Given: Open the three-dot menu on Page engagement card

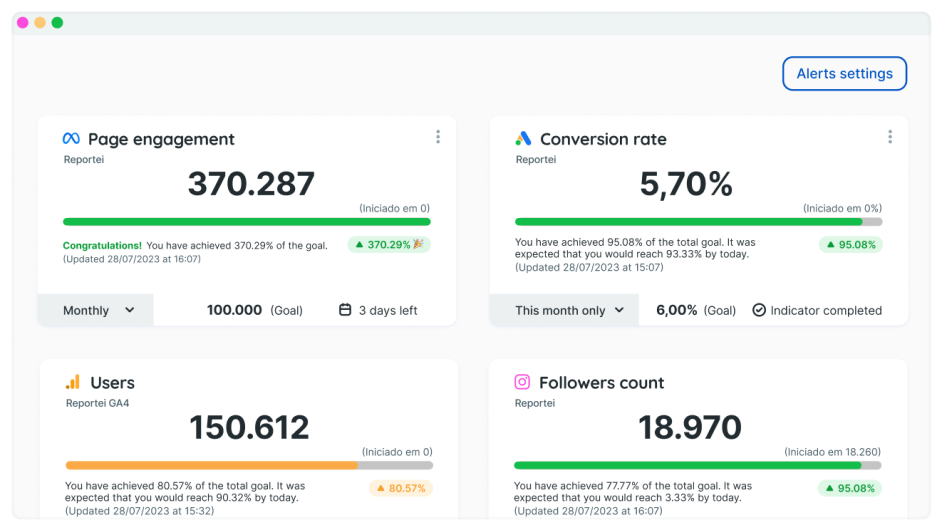Looking at the screenshot, I should click(438, 137).
